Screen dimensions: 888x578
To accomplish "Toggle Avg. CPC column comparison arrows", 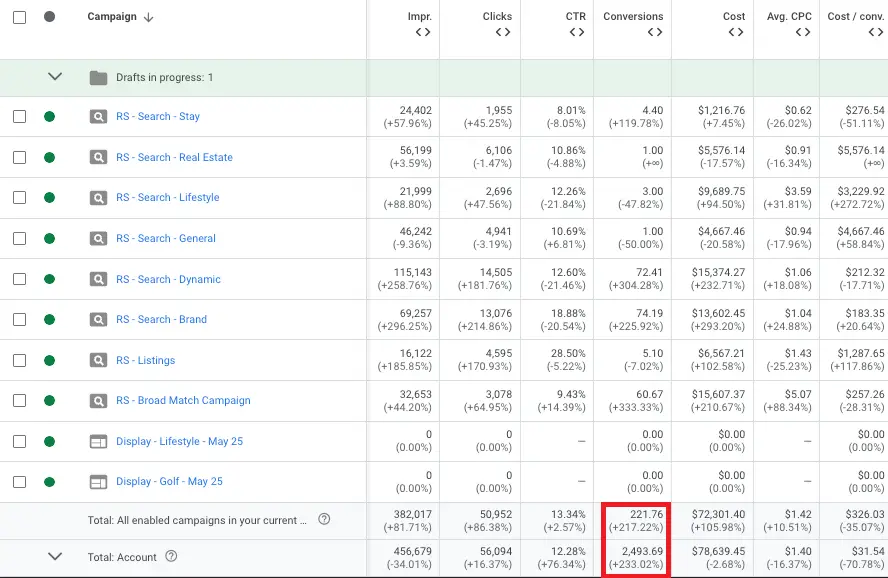I will (x=803, y=32).
